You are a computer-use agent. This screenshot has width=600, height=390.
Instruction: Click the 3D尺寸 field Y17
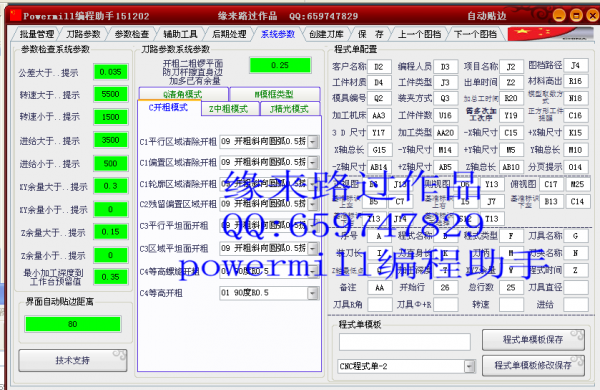[x=379, y=133]
